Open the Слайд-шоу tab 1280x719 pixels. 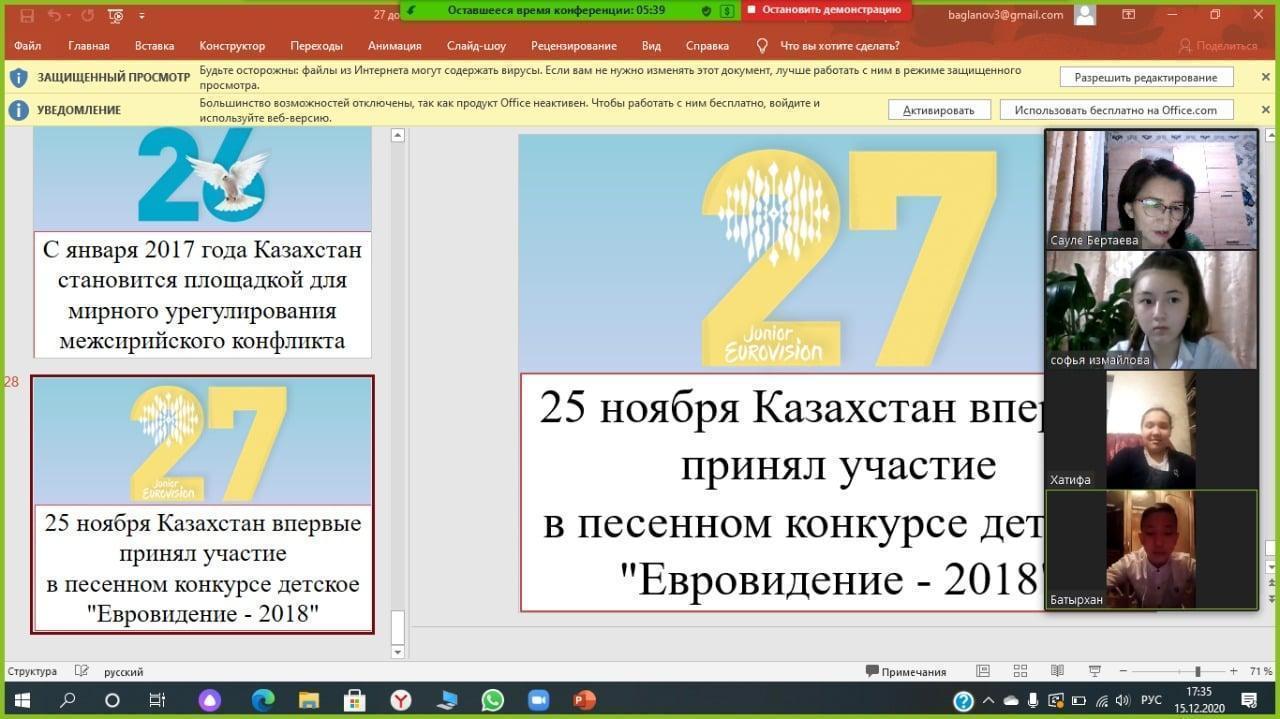(476, 46)
